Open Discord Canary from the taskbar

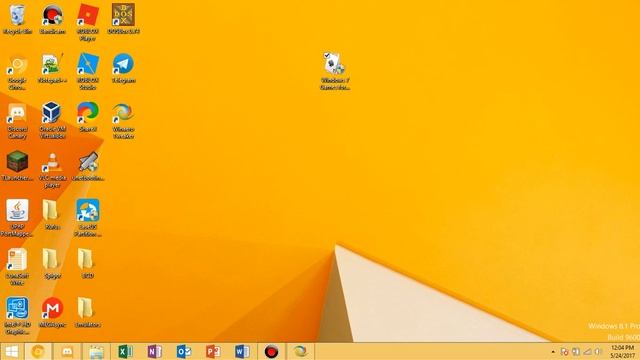pos(67,351)
